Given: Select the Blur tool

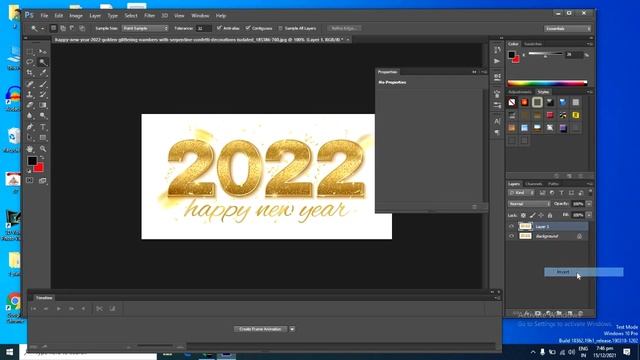Looking at the screenshot, I should [x=30, y=116].
